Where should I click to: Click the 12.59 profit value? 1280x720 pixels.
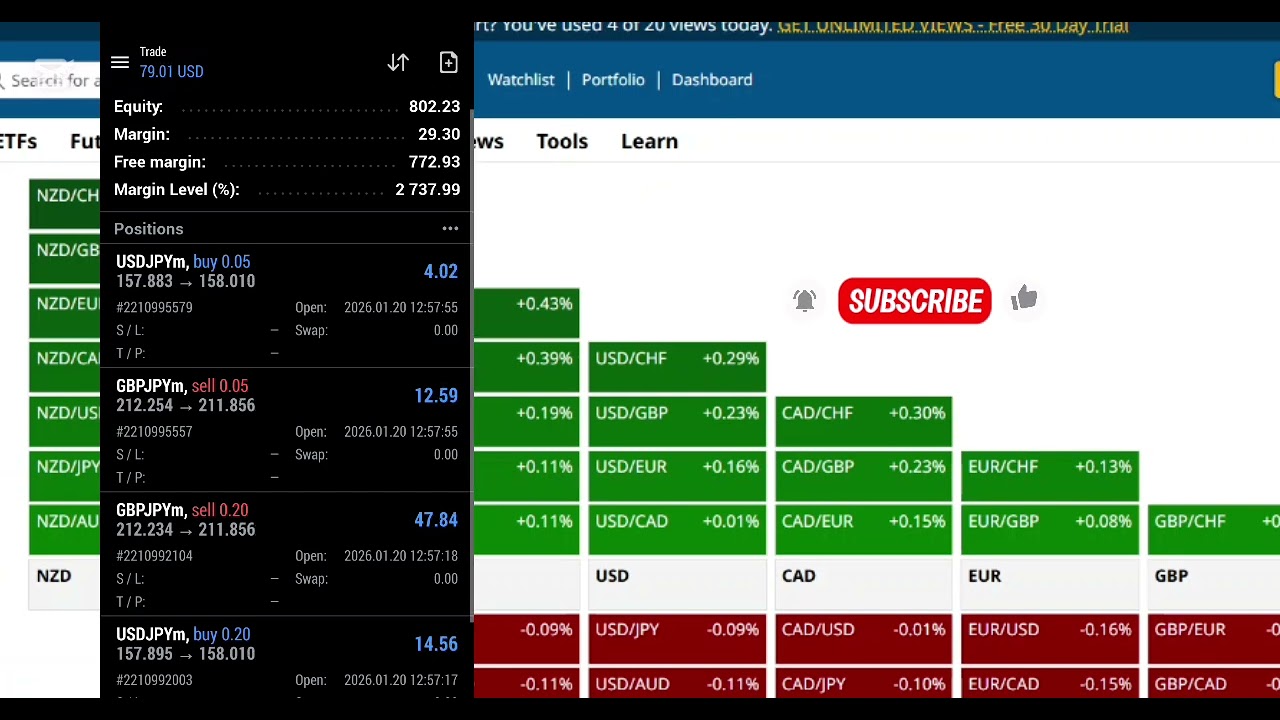tap(436, 396)
